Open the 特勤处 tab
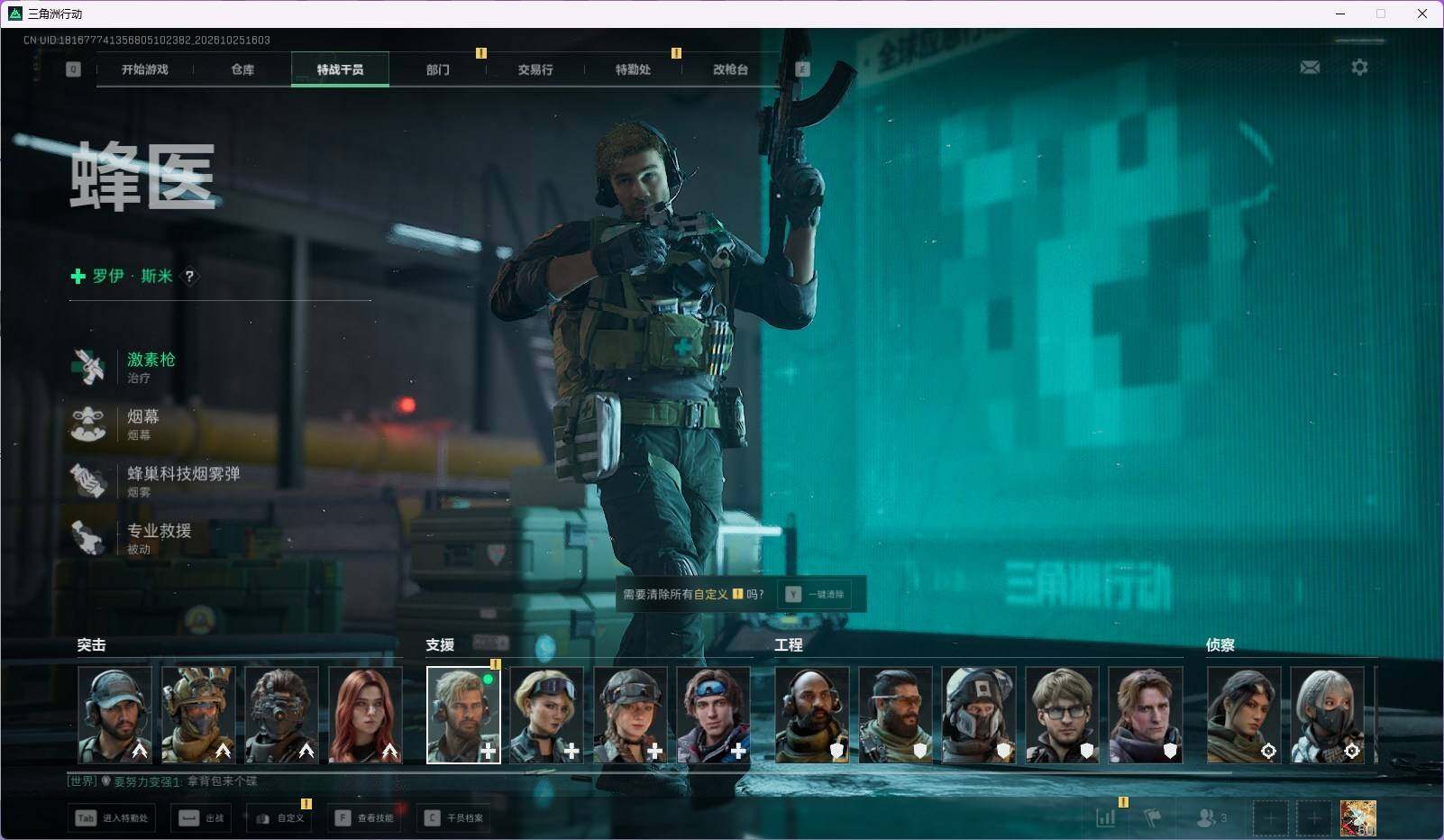The width and height of the screenshot is (1444, 840). coord(633,69)
